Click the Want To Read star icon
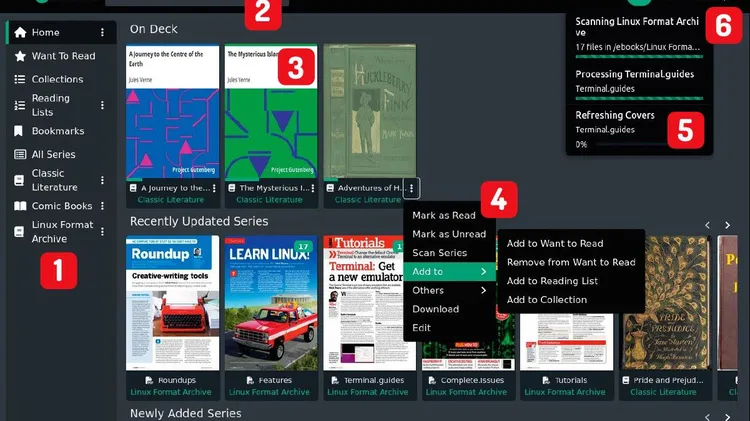 (x=20, y=56)
